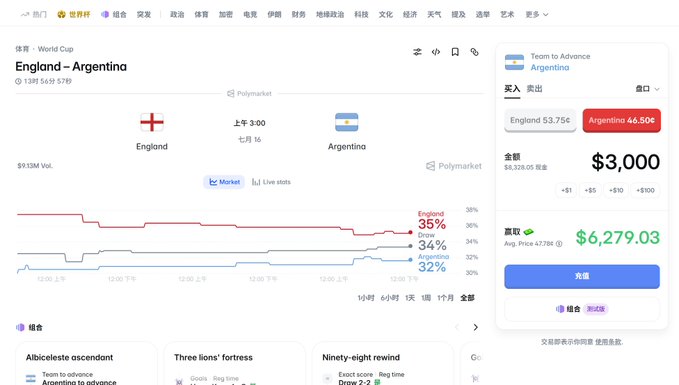The width and height of the screenshot is (679, 385).
Task: Choose the England 53.75¢ outcome button
Action: (540, 120)
